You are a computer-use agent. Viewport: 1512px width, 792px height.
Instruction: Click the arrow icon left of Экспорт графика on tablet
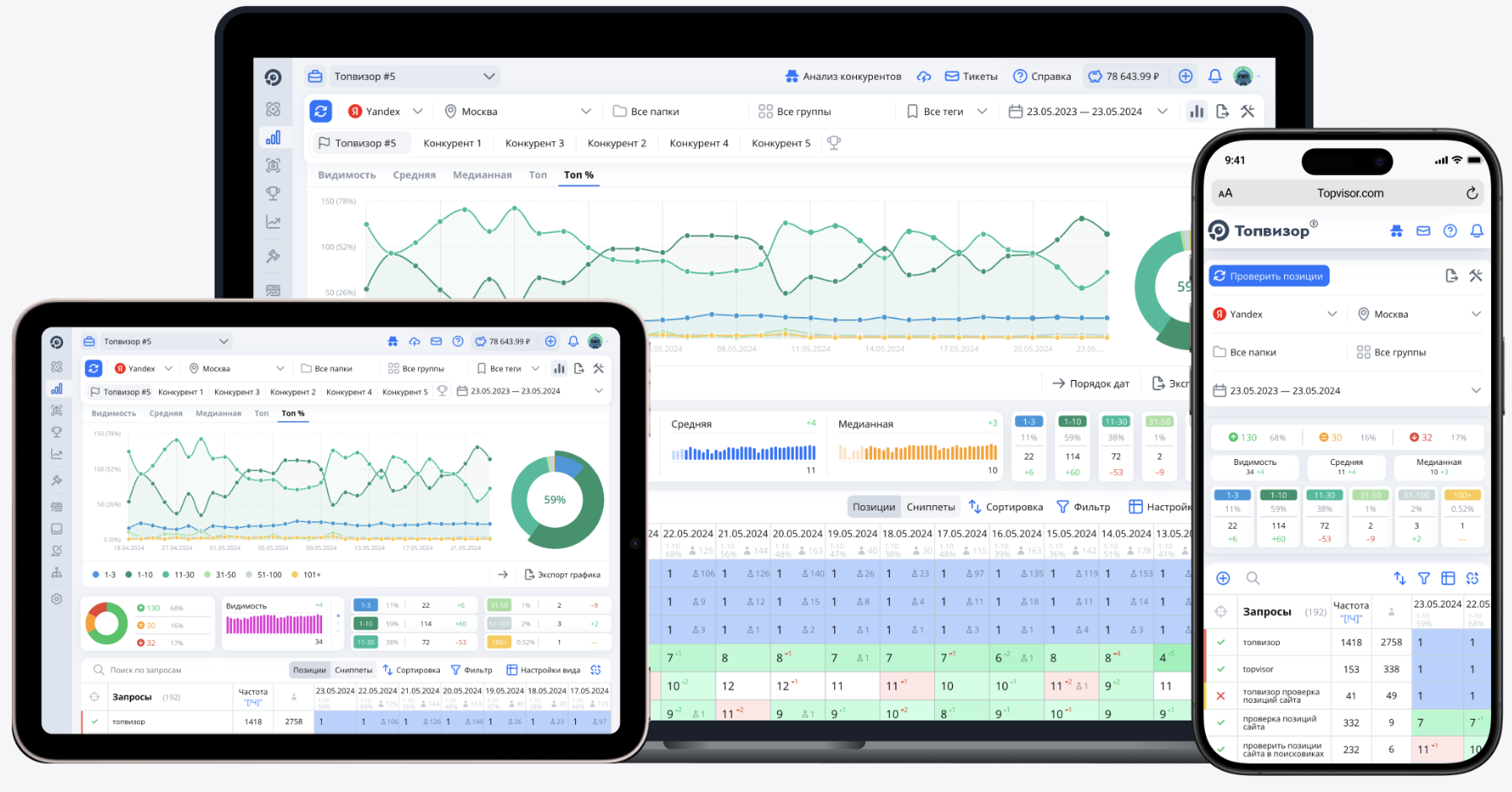click(503, 574)
